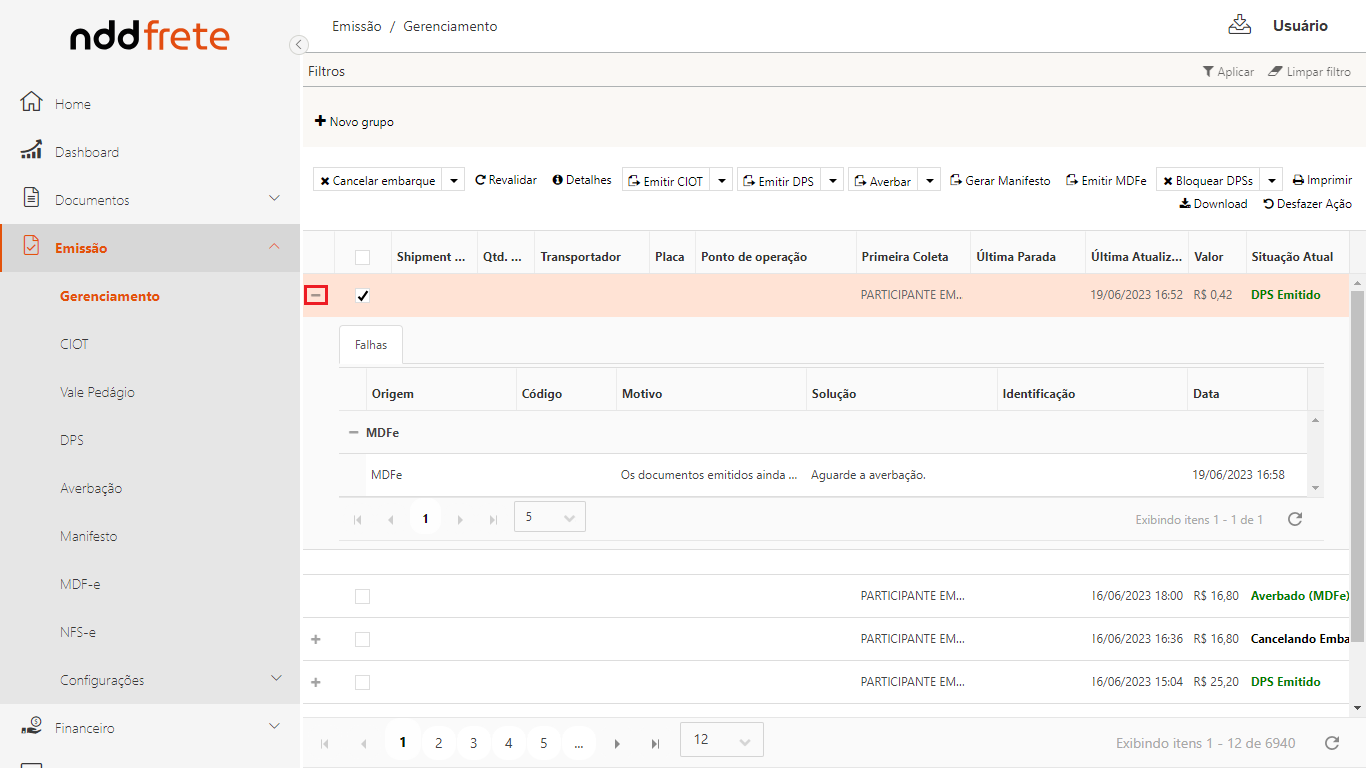The width and height of the screenshot is (1366, 768).
Task: Go to the last page of shipments
Action: 655,743
